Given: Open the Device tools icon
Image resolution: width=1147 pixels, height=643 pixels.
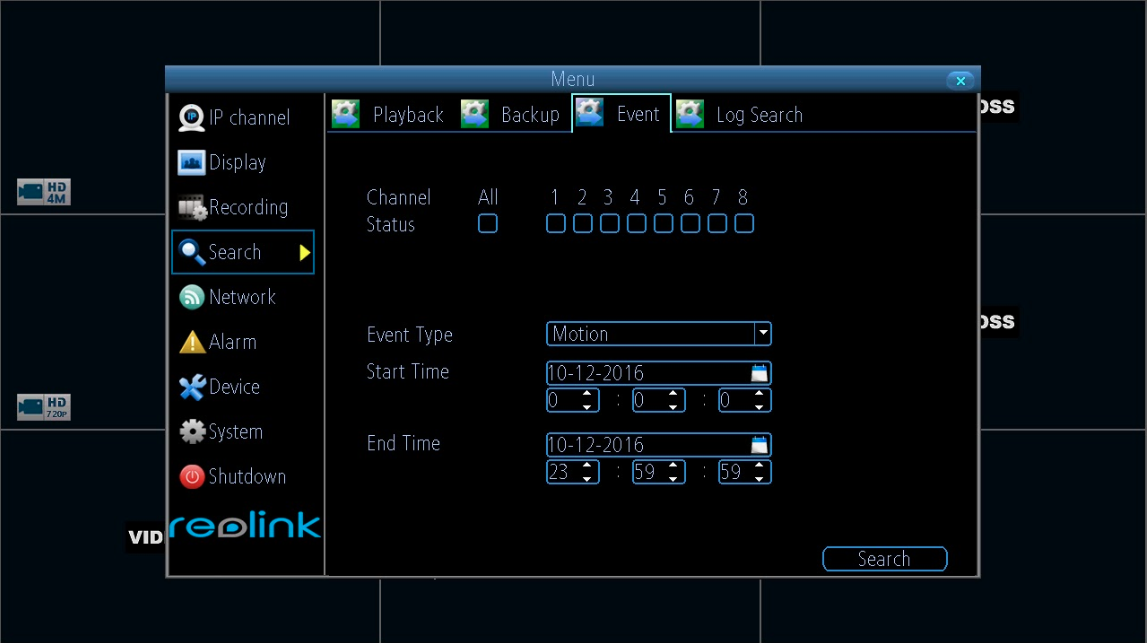Looking at the screenshot, I should (192, 386).
